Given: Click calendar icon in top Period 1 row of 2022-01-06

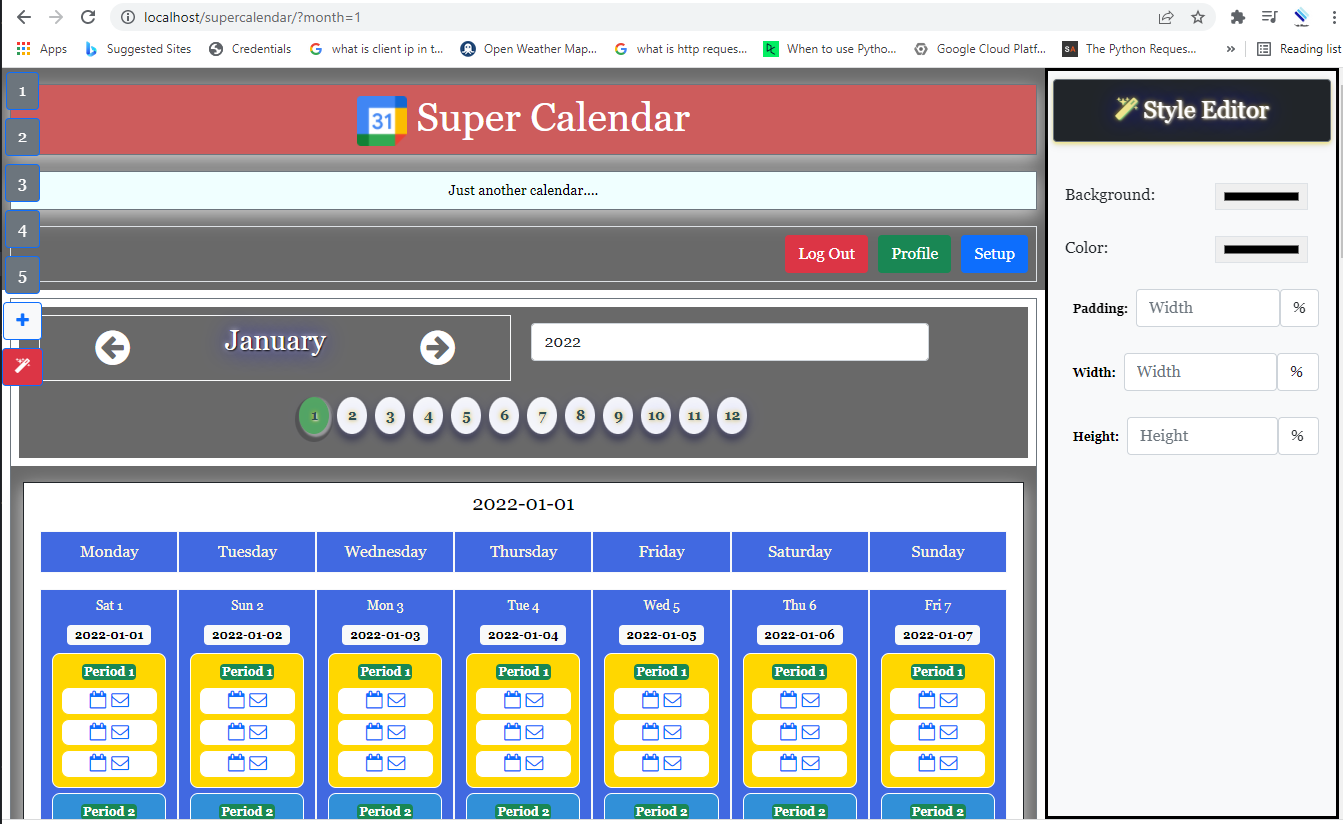Looking at the screenshot, I should pos(788,700).
